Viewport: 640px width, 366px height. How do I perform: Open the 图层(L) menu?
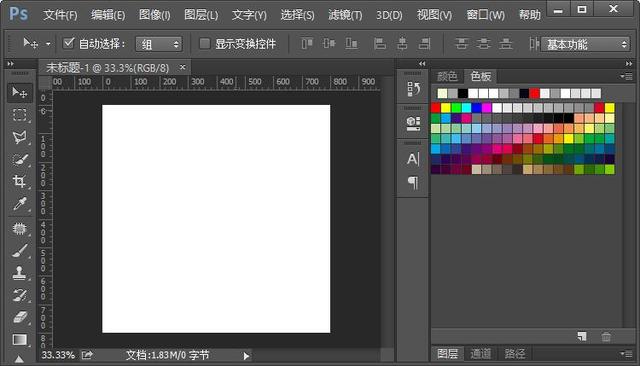(201, 16)
